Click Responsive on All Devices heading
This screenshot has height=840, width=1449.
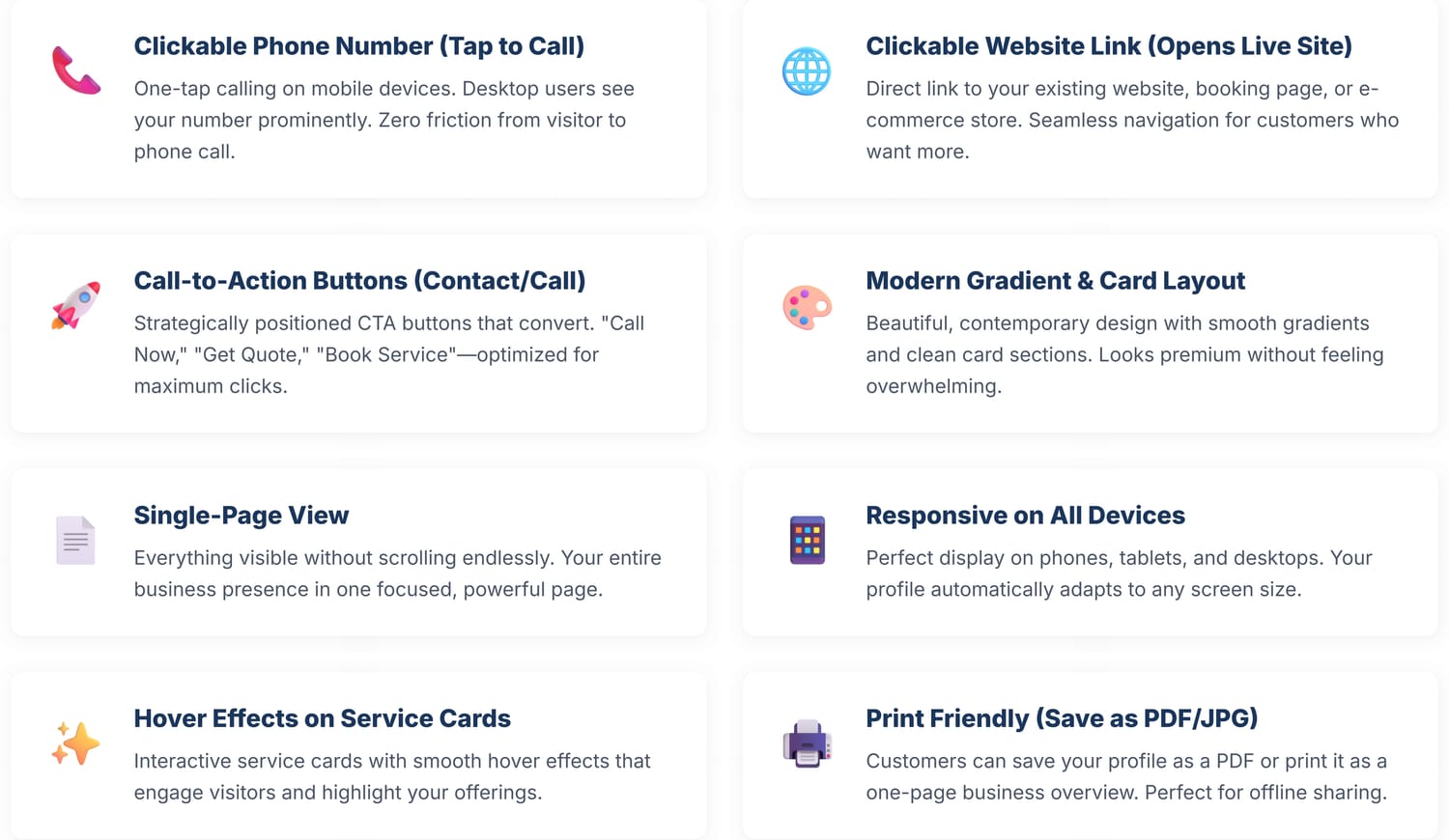(1025, 516)
